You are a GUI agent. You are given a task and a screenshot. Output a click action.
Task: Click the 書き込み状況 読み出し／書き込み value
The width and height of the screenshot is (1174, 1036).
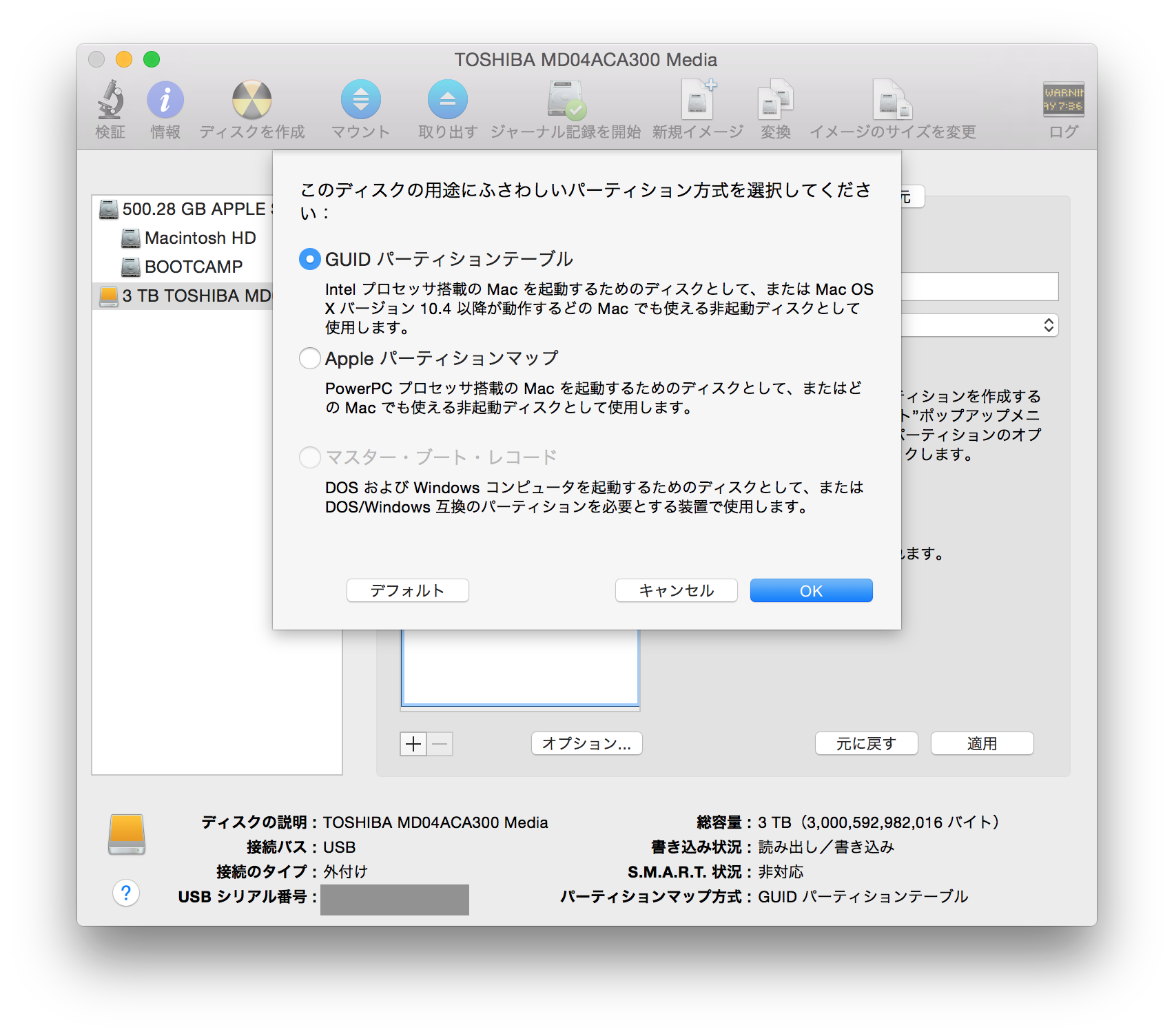coord(826,847)
